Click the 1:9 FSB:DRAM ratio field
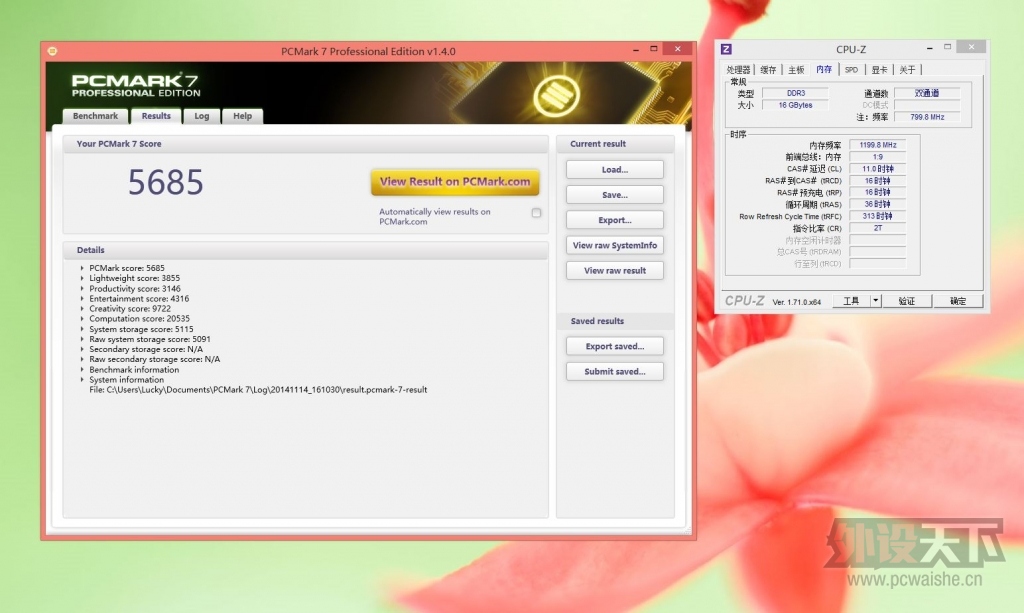 tap(878, 157)
